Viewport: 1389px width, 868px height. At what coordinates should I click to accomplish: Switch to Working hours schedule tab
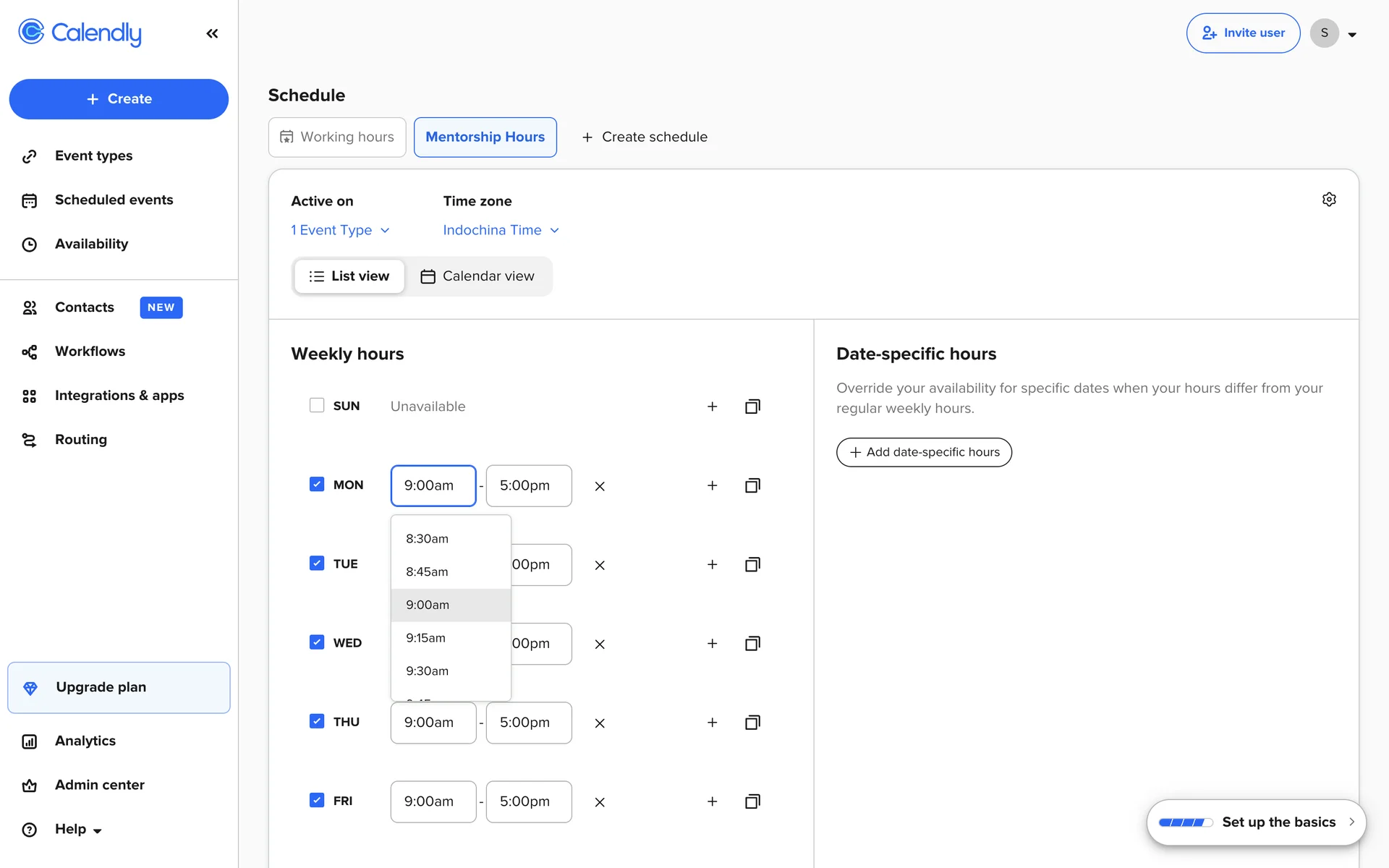(x=337, y=137)
